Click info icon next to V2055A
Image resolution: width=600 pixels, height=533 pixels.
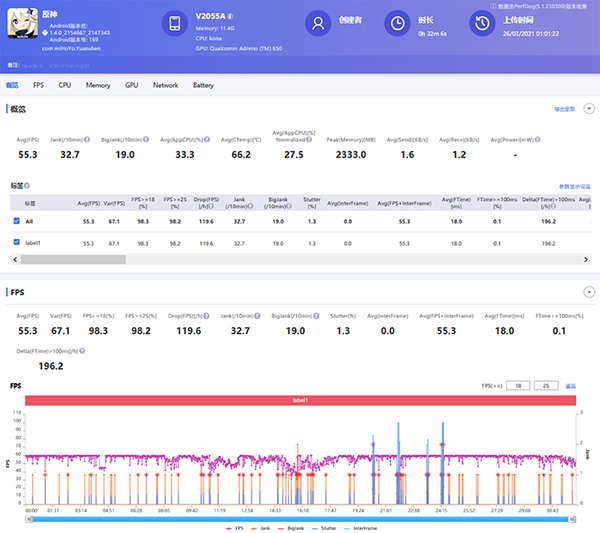230,16
